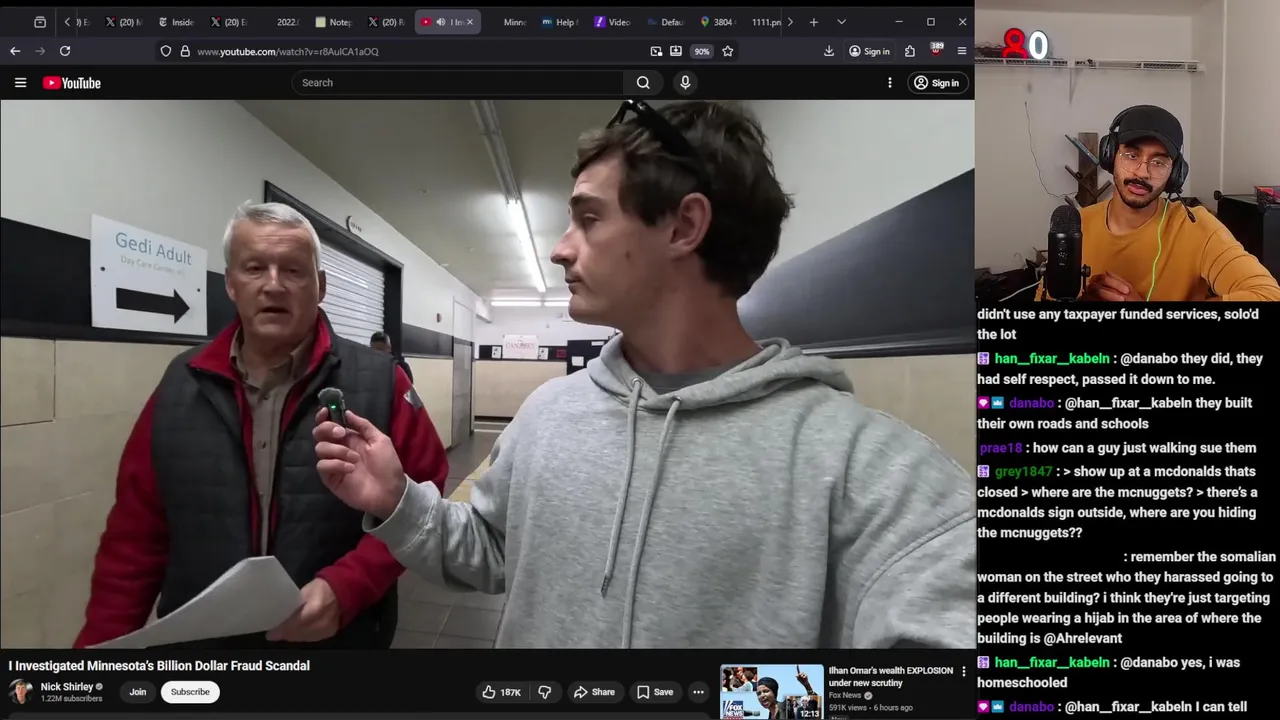
Task: Reload the page with refresh icon
Action: tap(65, 51)
